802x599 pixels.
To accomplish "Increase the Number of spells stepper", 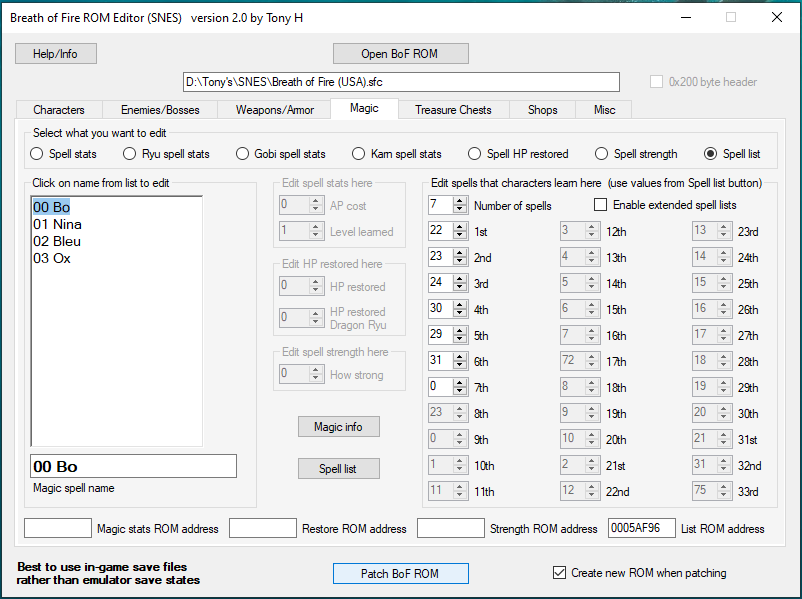I will pos(460,200).
